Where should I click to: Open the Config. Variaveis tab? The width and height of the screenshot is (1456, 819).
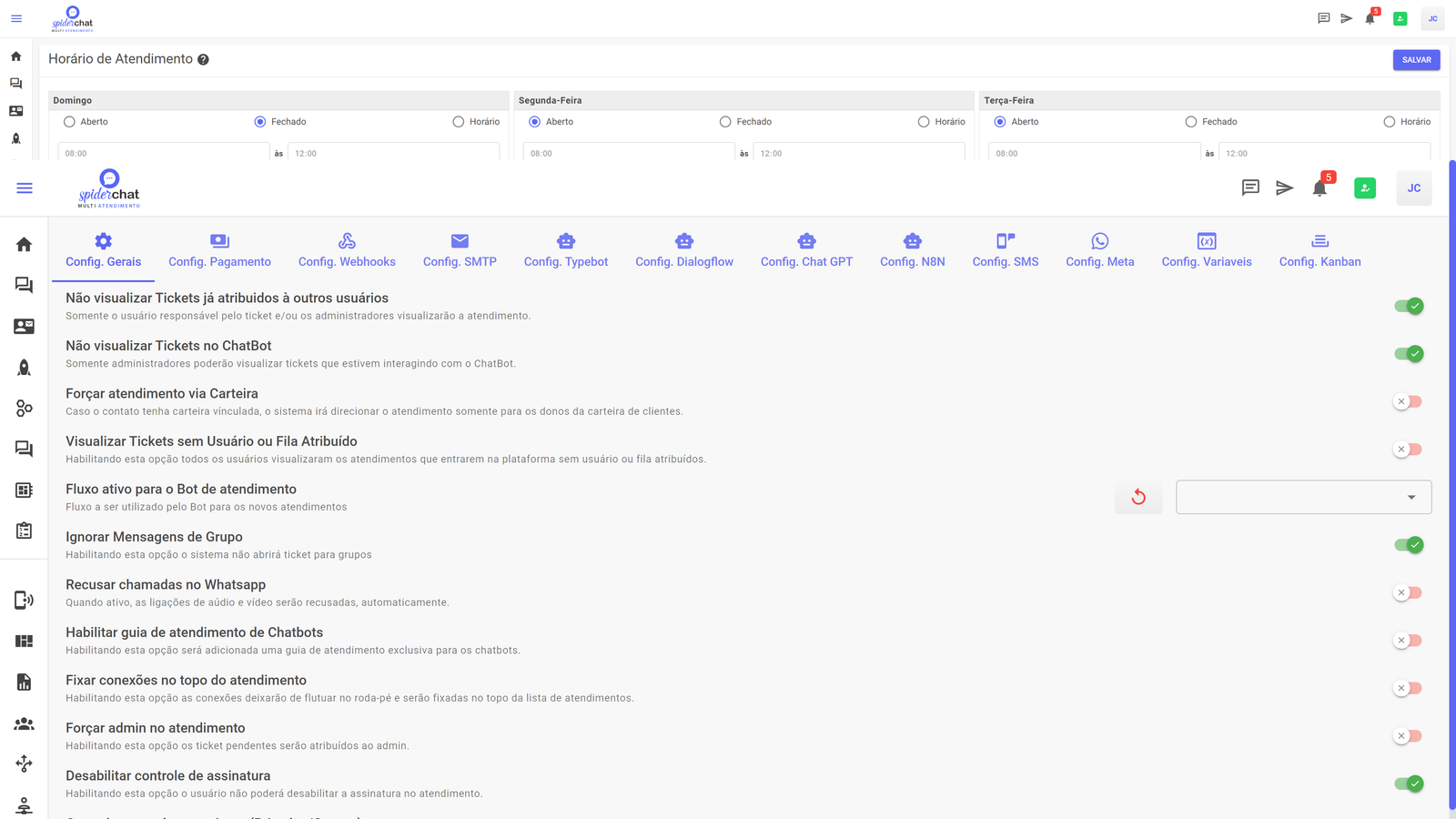click(1207, 250)
